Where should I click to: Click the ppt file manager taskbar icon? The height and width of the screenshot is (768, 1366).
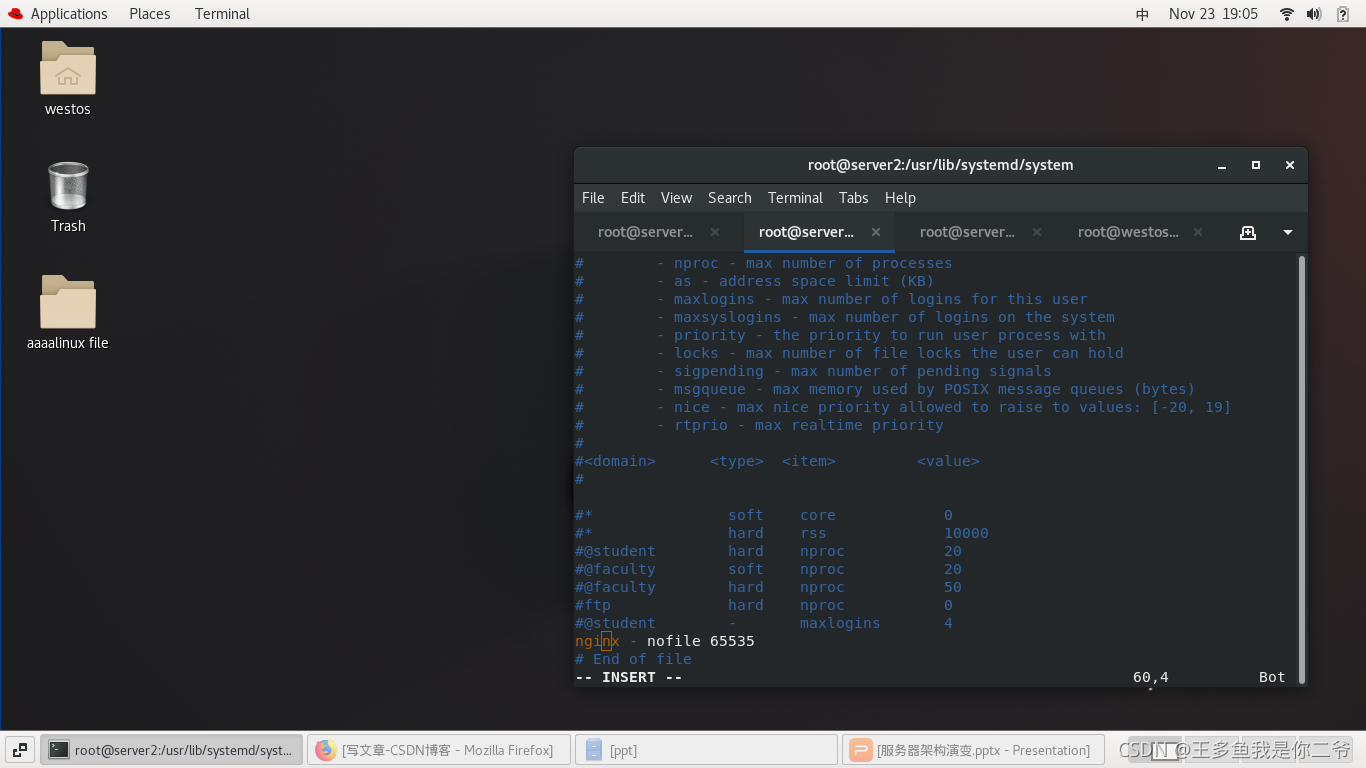coord(594,749)
